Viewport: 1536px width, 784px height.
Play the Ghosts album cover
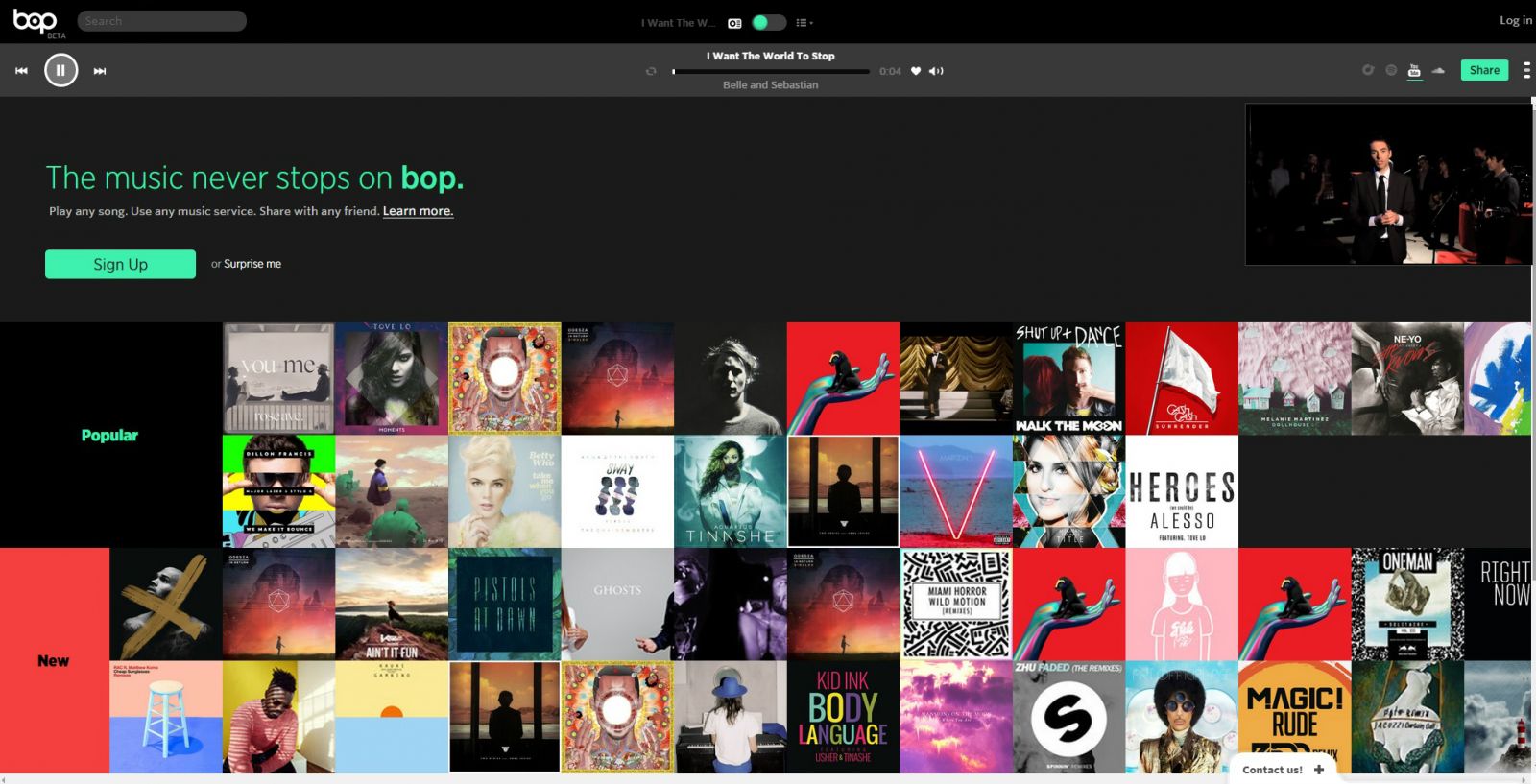click(x=617, y=605)
